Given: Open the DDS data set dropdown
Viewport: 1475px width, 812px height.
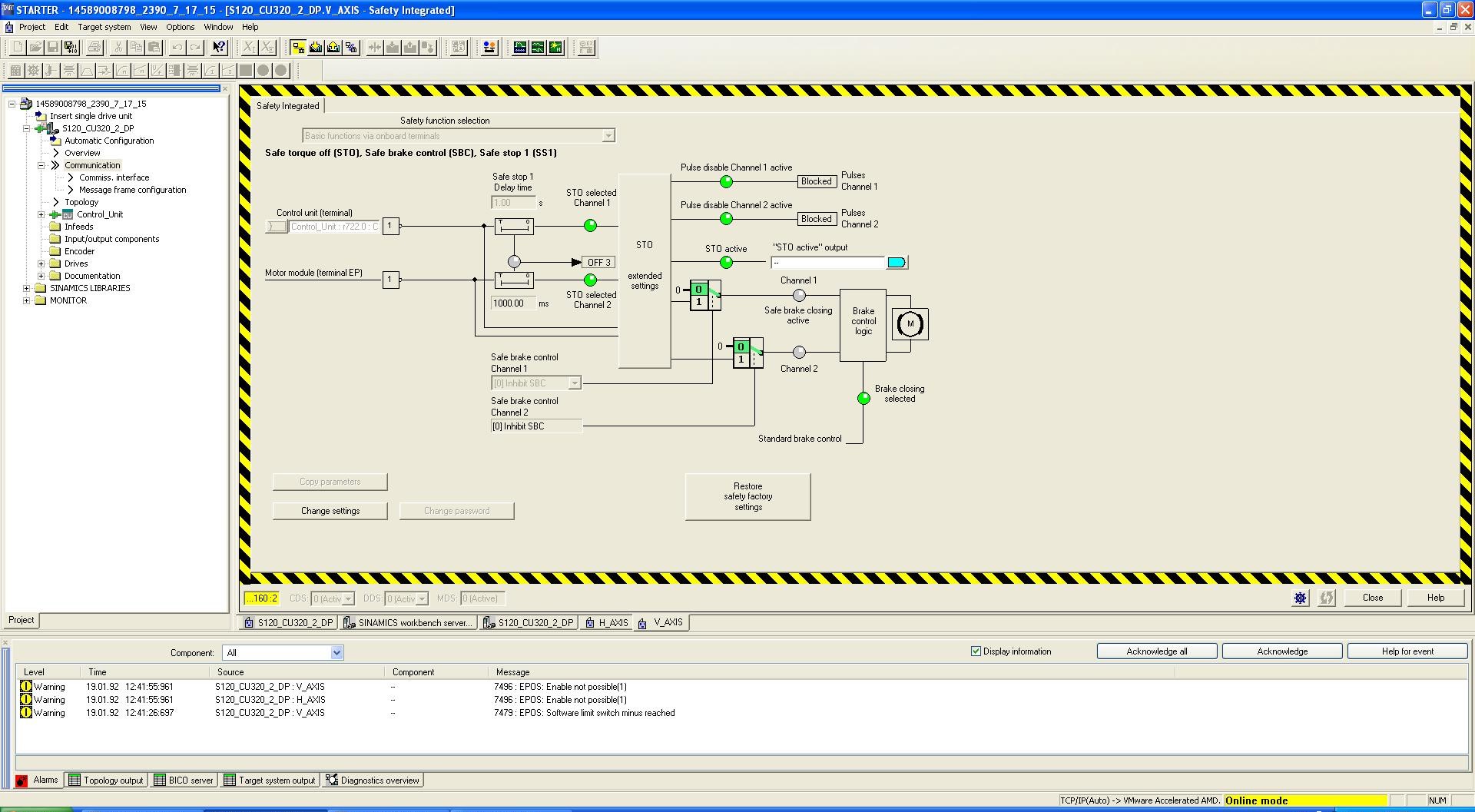Looking at the screenshot, I should tap(422, 598).
